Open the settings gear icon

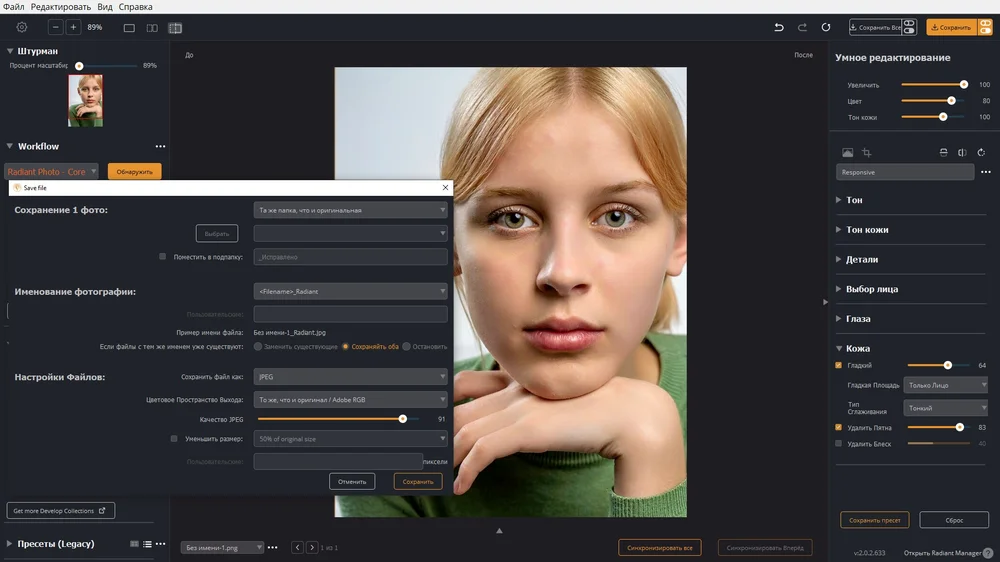click(x=22, y=27)
